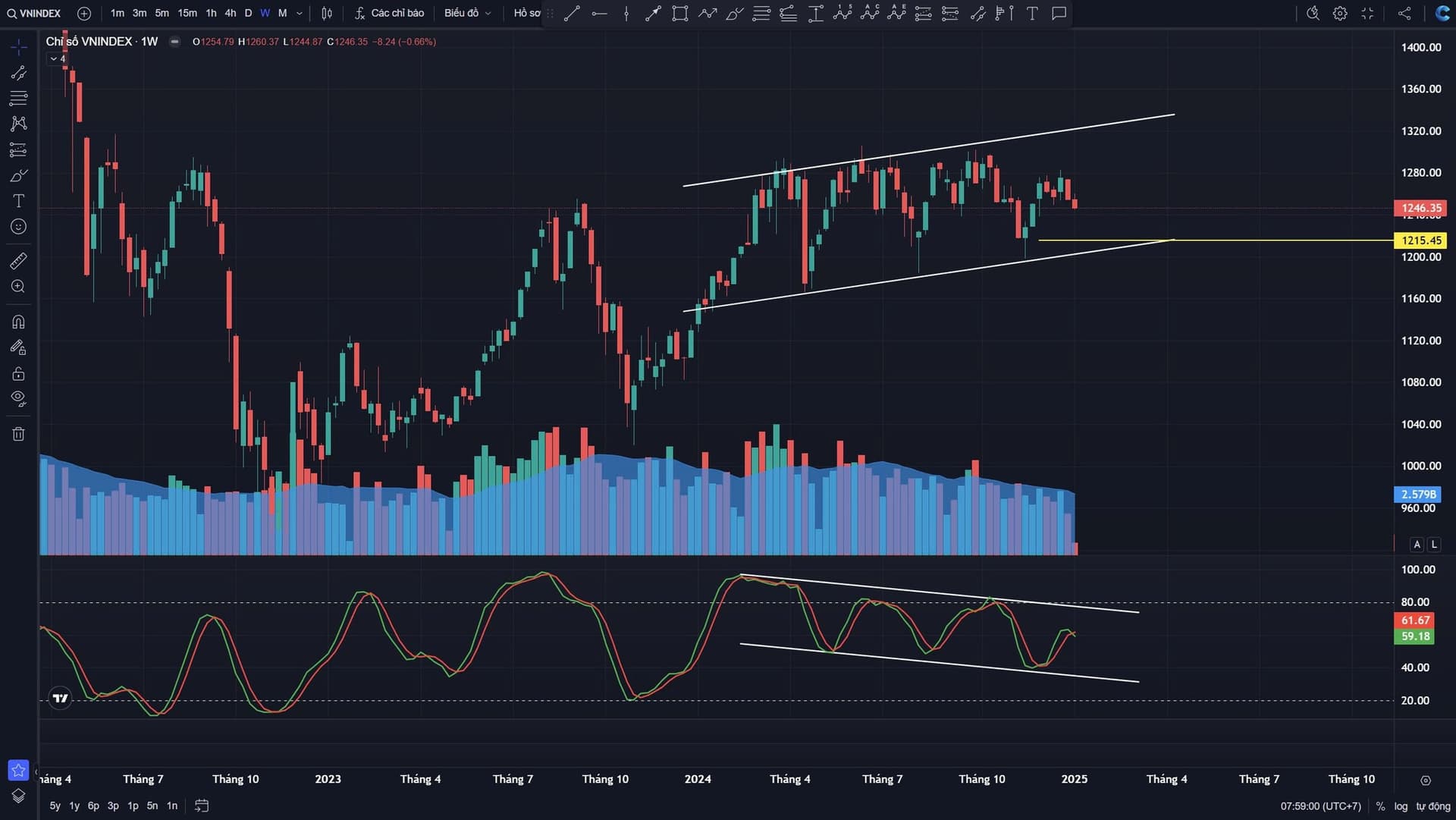
Task: Toggle log scale at bottom right
Action: click(1400, 806)
